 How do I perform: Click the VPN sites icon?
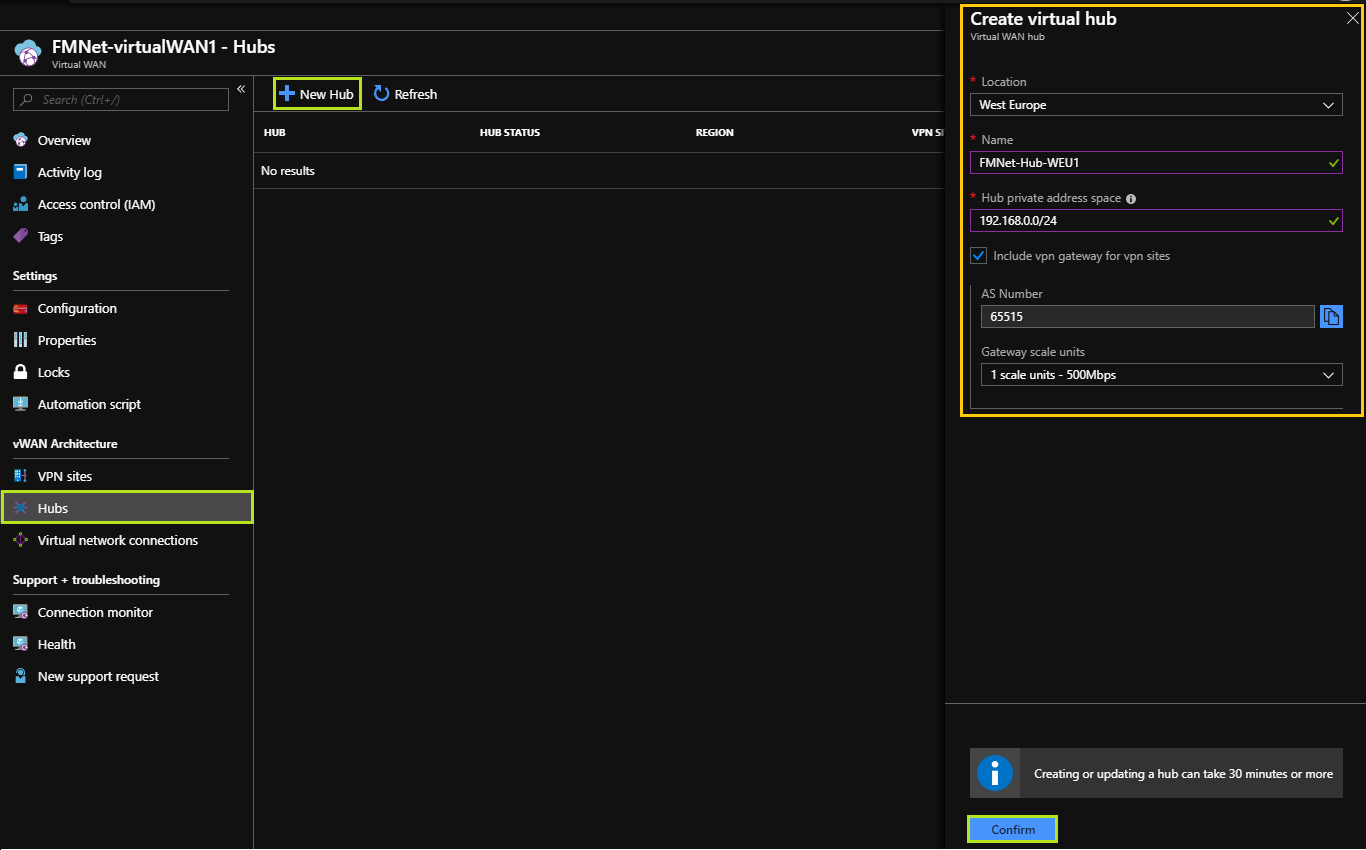20,476
